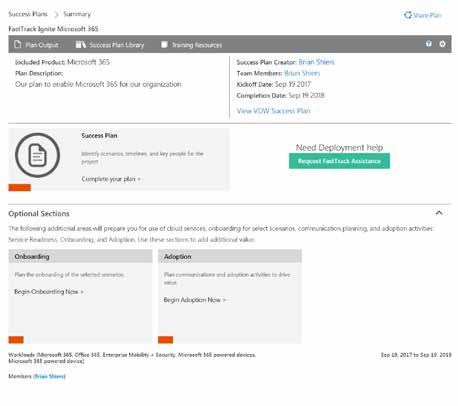Click the Share Plan icon

click(x=408, y=15)
